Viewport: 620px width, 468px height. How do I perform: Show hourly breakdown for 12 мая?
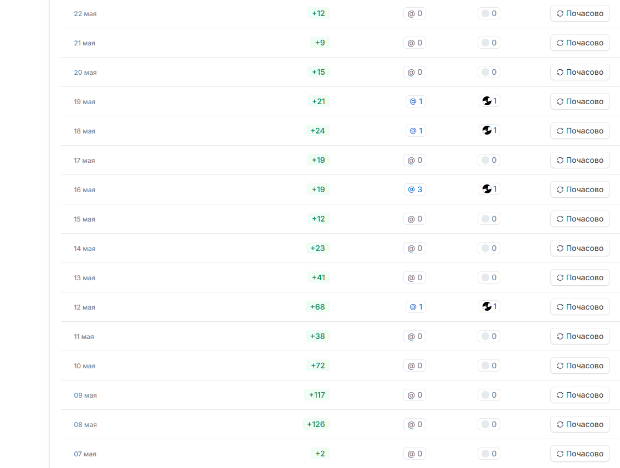[x=579, y=306]
